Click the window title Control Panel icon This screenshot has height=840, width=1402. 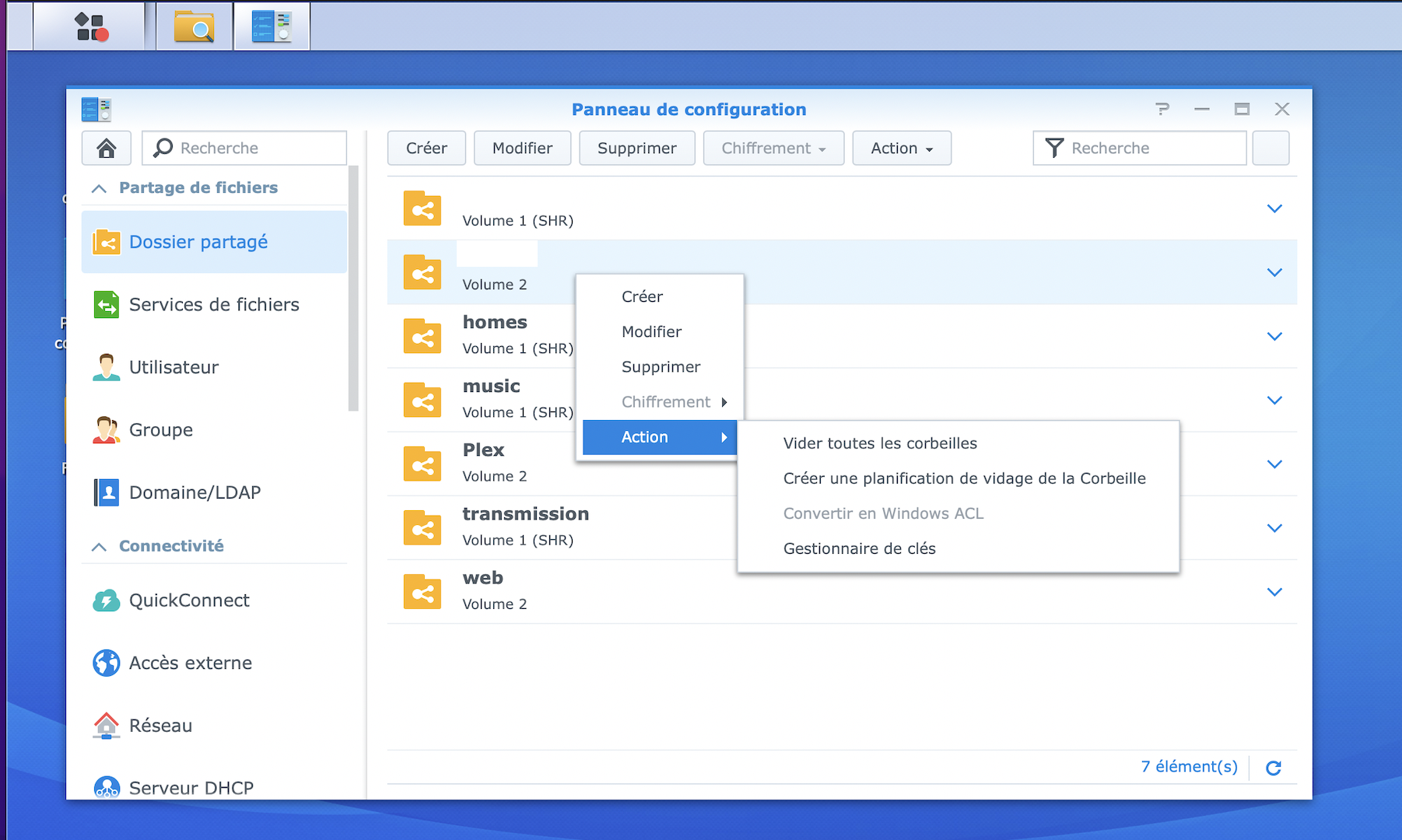(96, 110)
